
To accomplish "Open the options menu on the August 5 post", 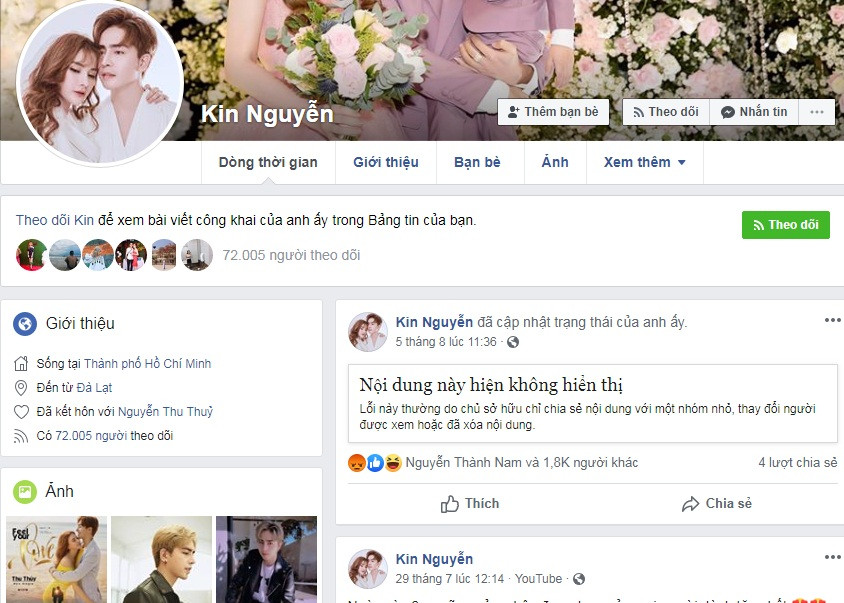I will (x=831, y=318).
